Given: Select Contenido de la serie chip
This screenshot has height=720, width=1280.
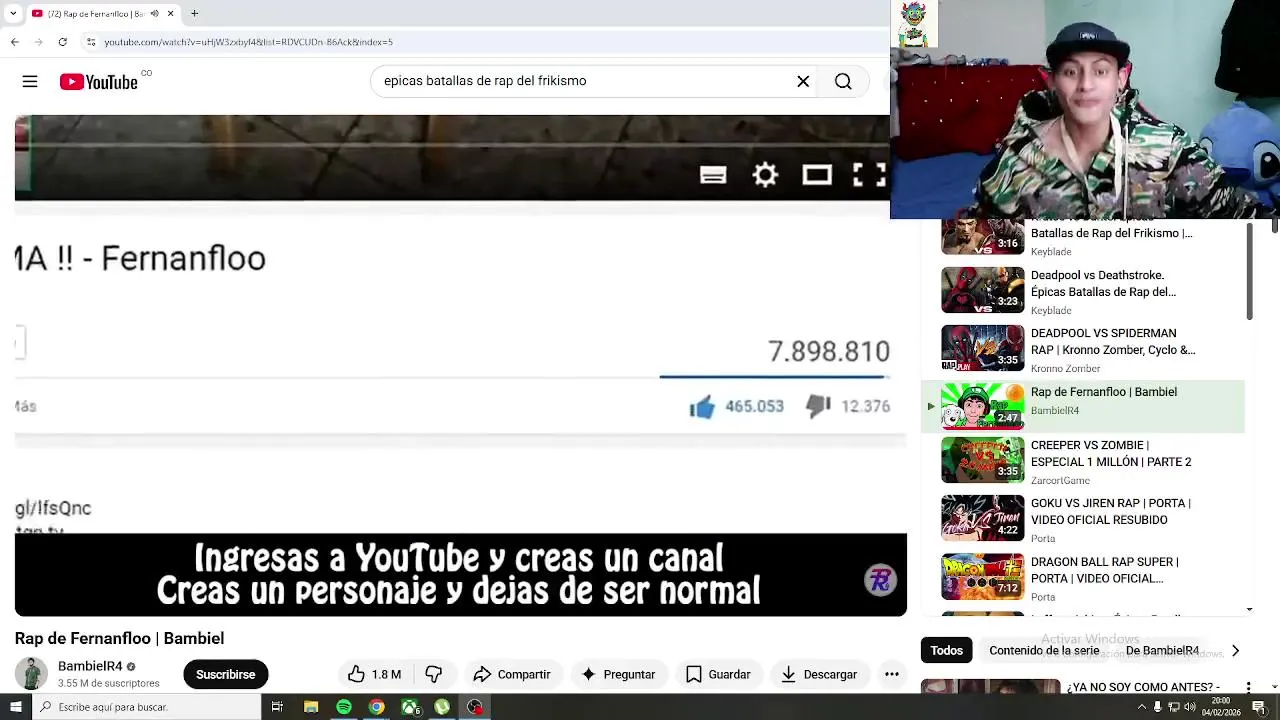Looking at the screenshot, I should tap(1044, 650).
